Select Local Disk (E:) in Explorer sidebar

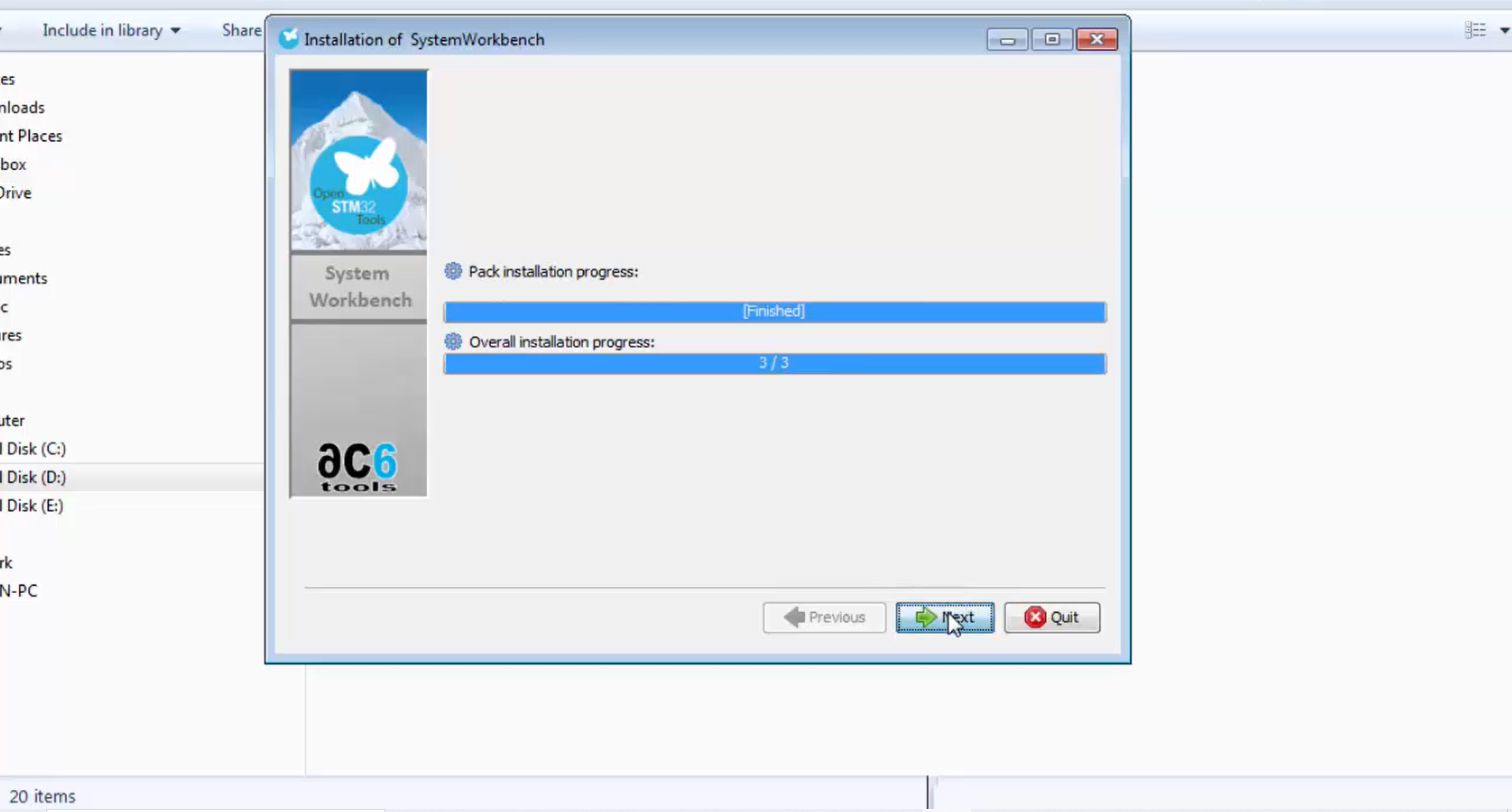pyautogui.click(x=32, y=506)
